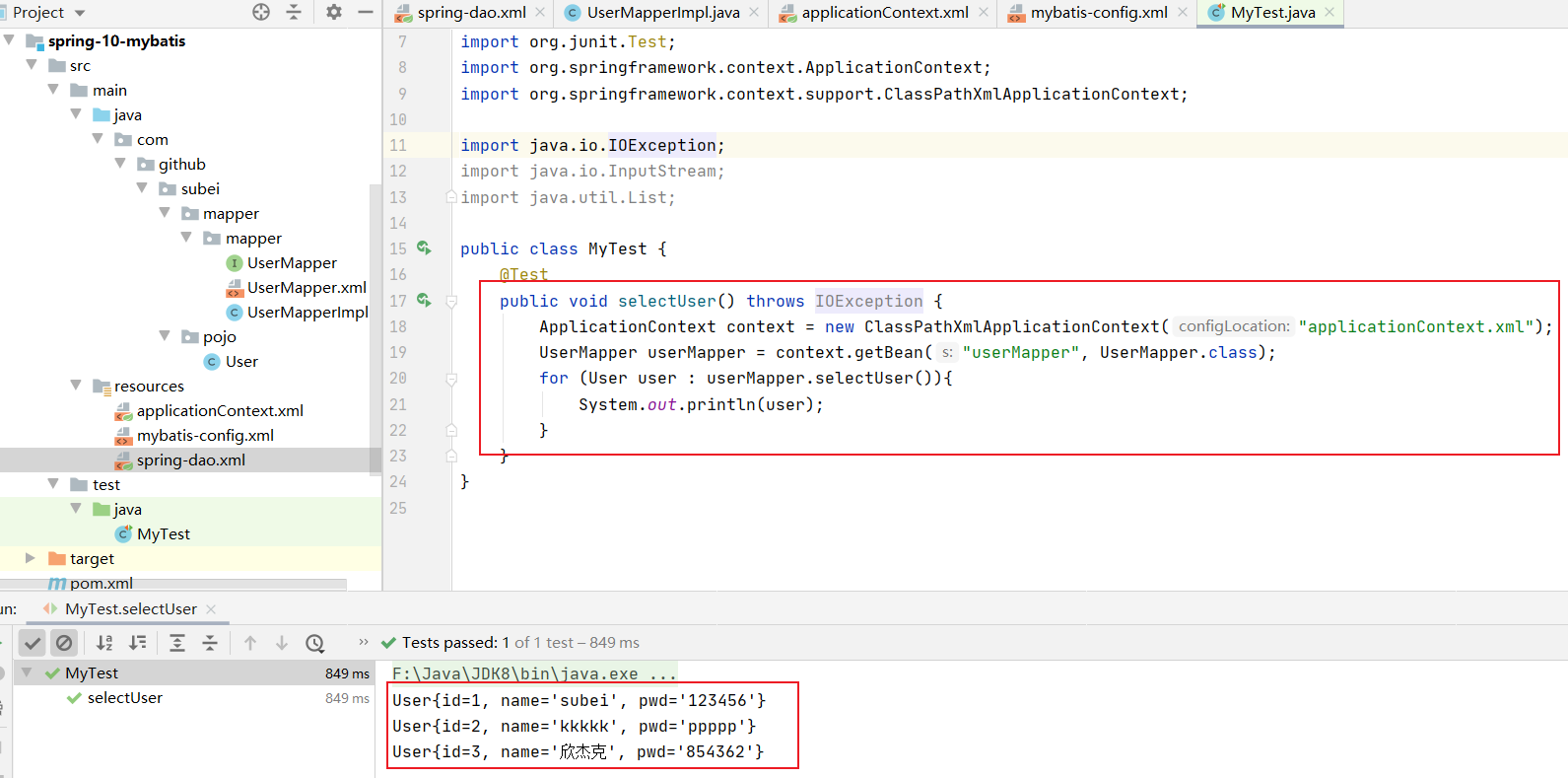Open Project panel settings gear
The width and height of the screenshot is (1568, 778).
tap(334, 12)
